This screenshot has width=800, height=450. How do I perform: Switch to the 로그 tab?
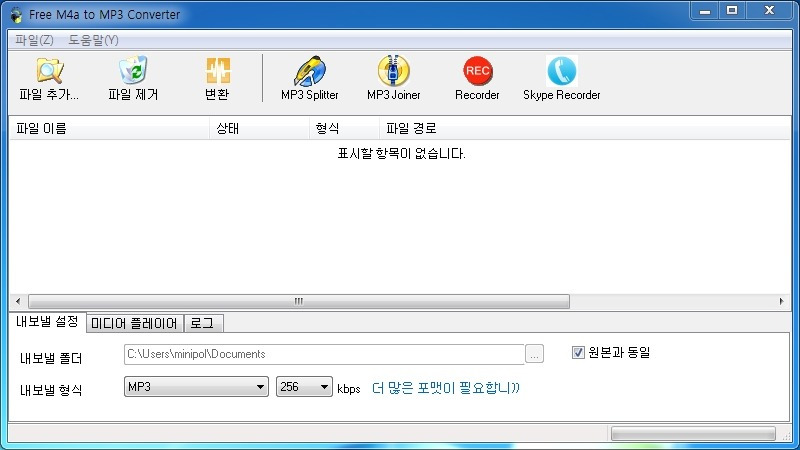pos(203,323)
